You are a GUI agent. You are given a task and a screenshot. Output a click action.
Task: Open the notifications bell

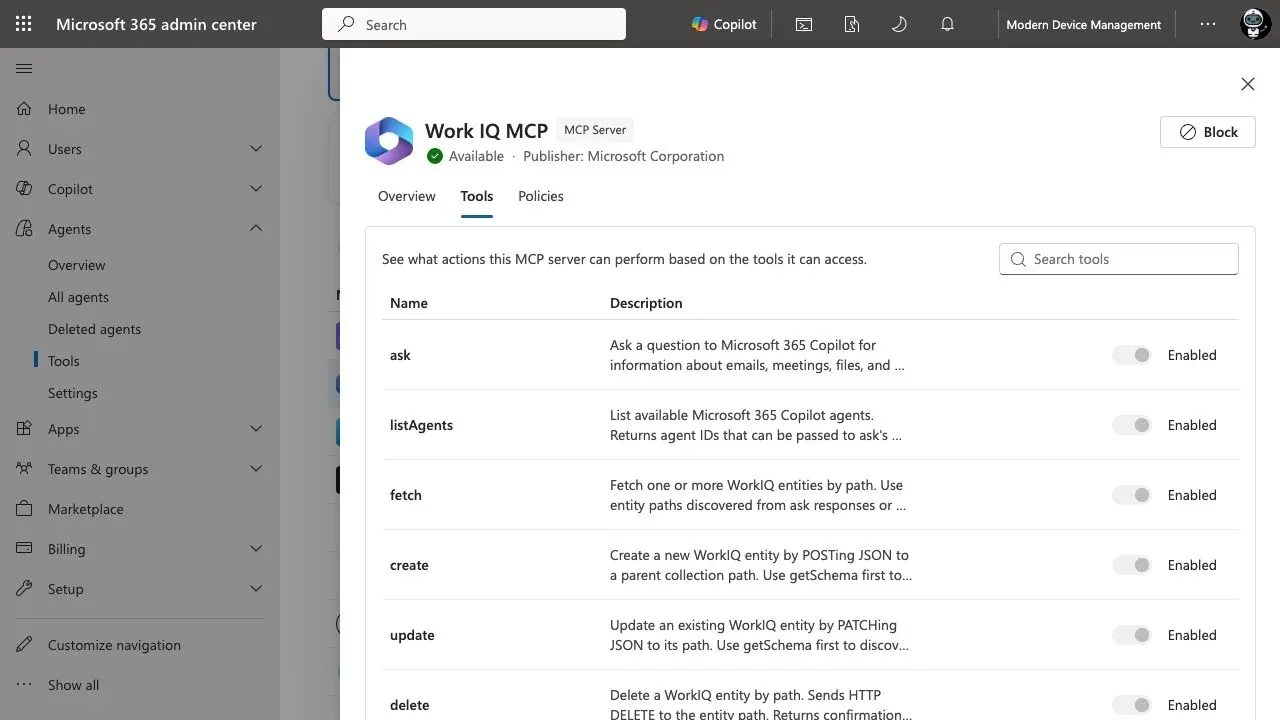tap(947, 24)
